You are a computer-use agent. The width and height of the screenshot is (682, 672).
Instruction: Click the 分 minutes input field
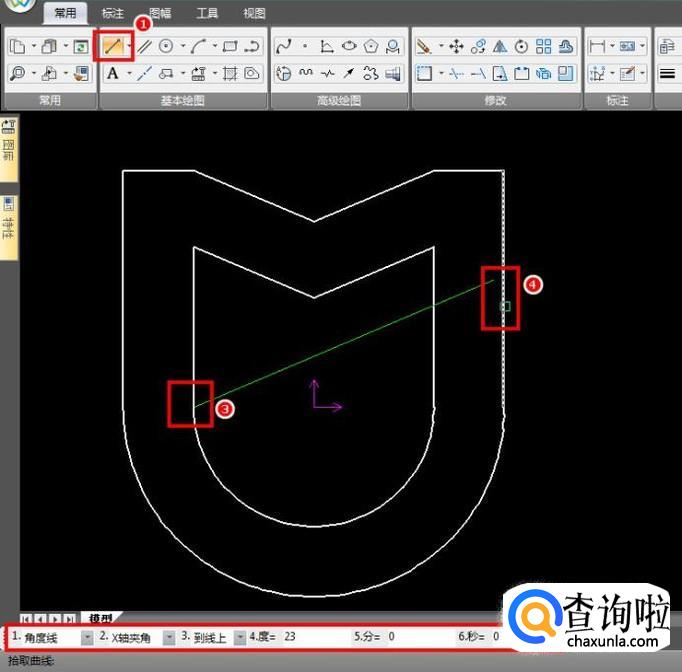[420, 637]
